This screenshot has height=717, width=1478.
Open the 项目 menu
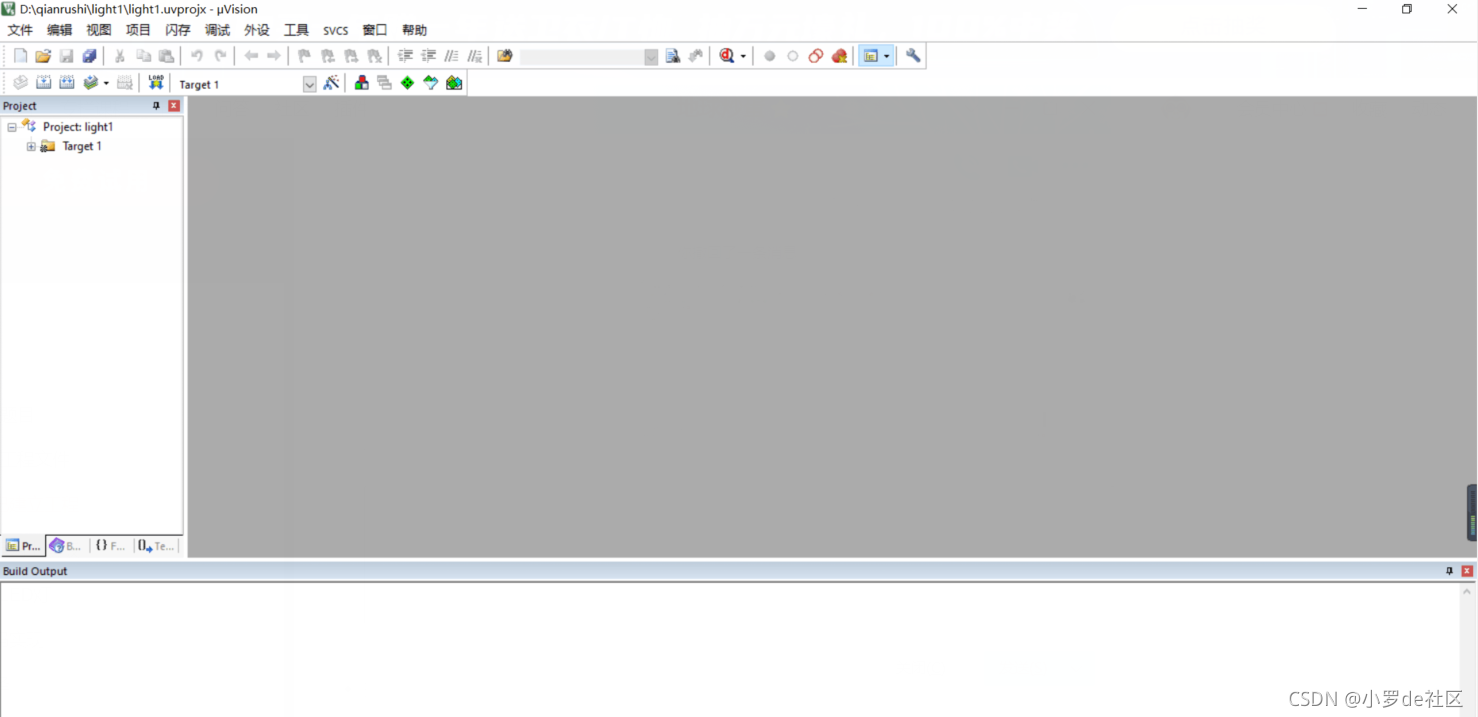pyautogui.click(x=139, y=30)
